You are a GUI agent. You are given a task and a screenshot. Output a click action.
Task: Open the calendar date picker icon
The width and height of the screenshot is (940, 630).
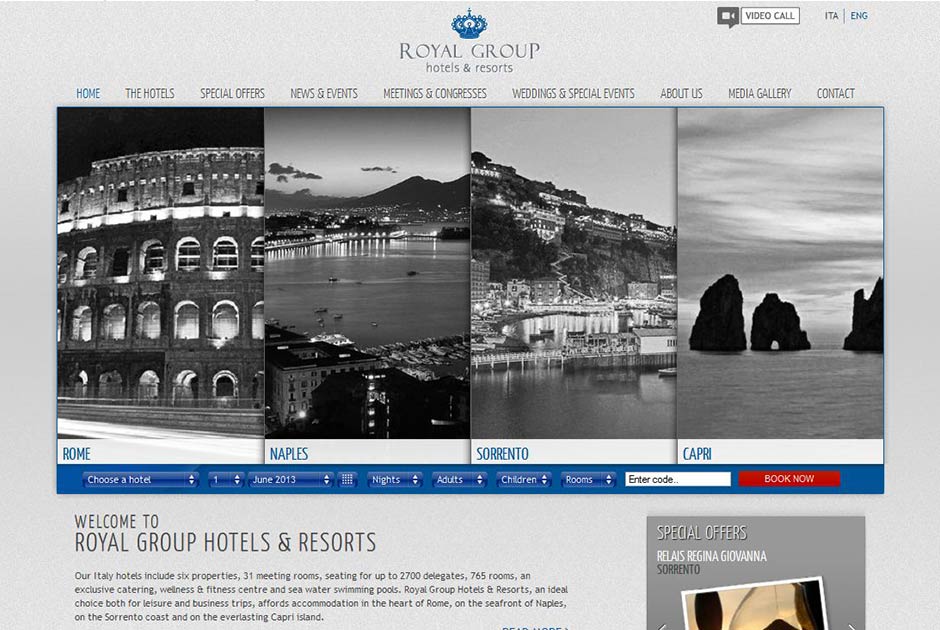(347, 480)
